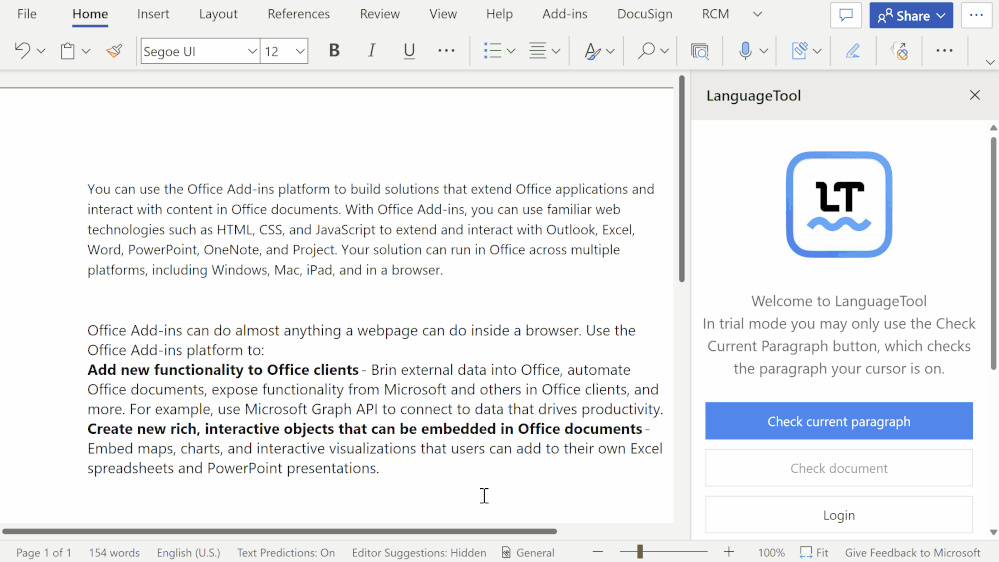Open the top-right more options ellipsis

point(977,15)
